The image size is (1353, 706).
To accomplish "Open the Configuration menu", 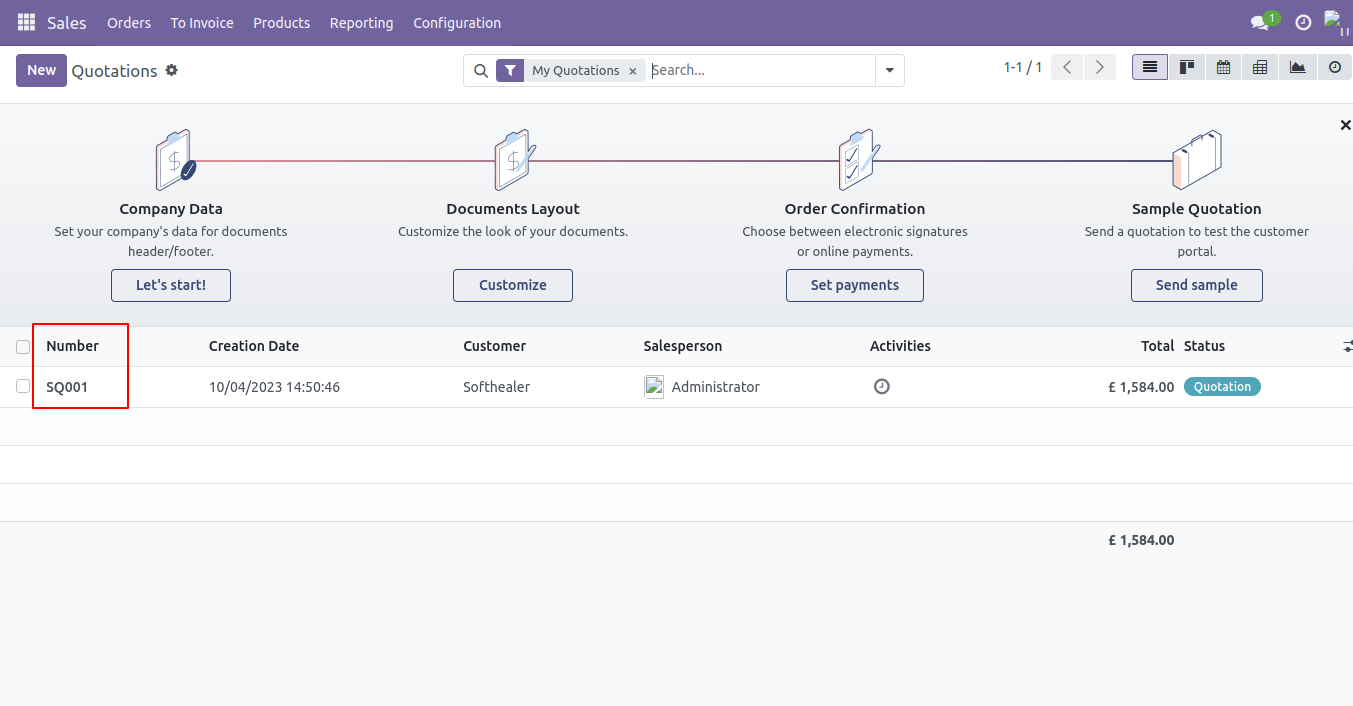I will pos(457,22).
